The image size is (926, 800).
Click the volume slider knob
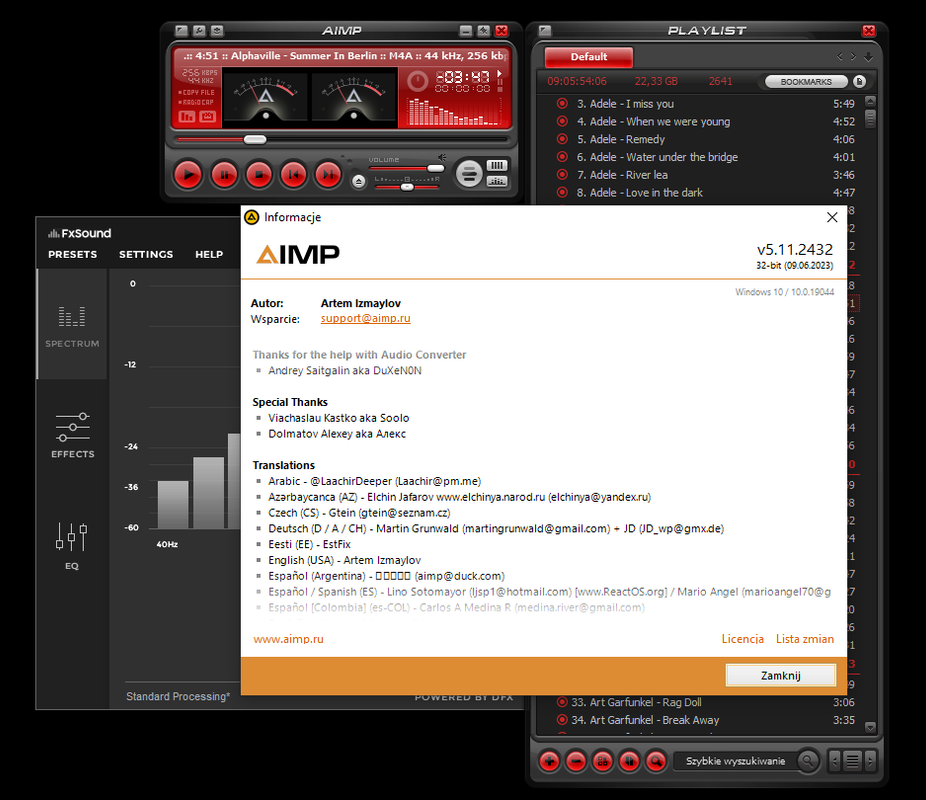click(x=435, y=169)
